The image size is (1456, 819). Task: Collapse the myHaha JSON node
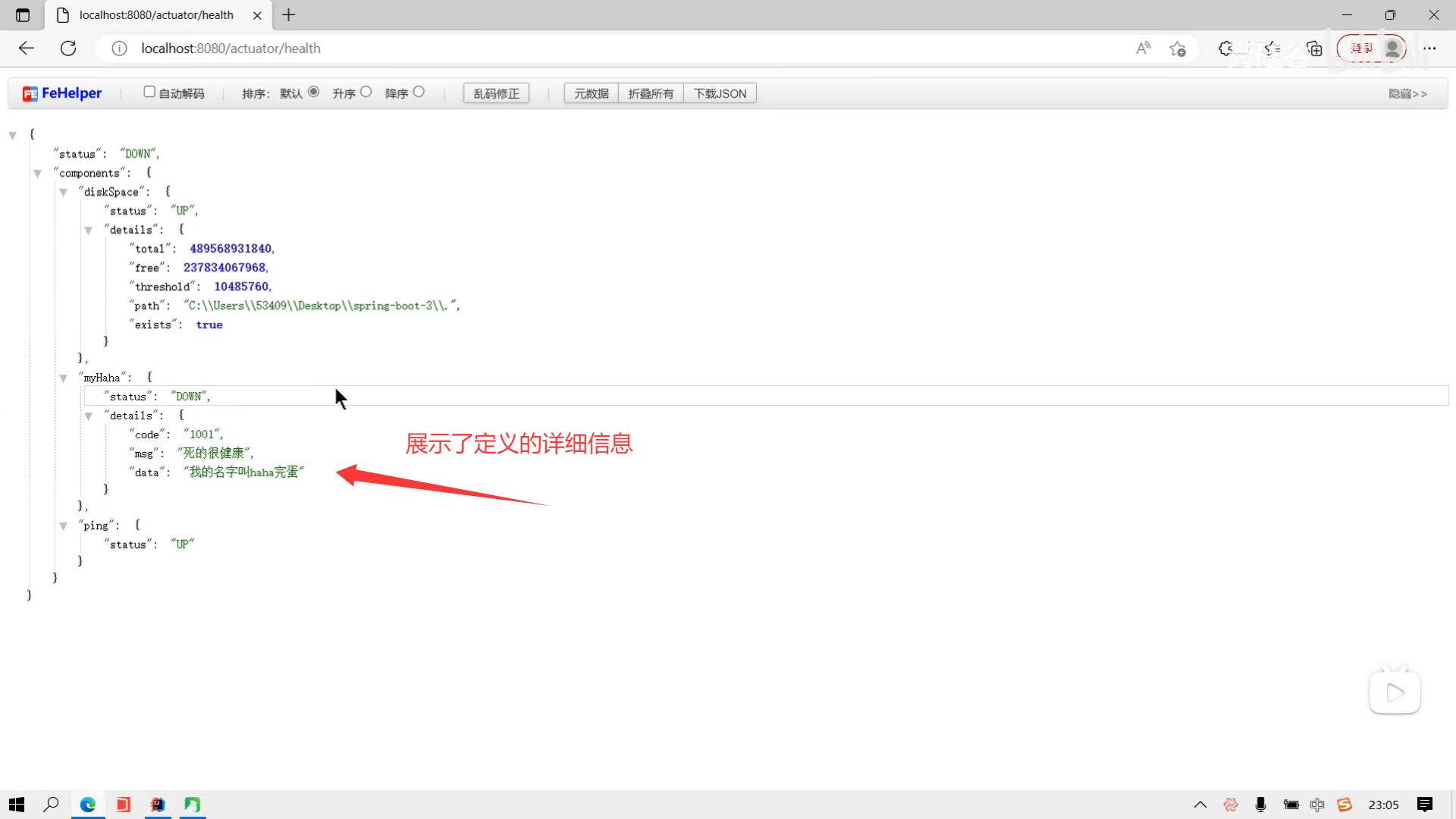(64, 378)
